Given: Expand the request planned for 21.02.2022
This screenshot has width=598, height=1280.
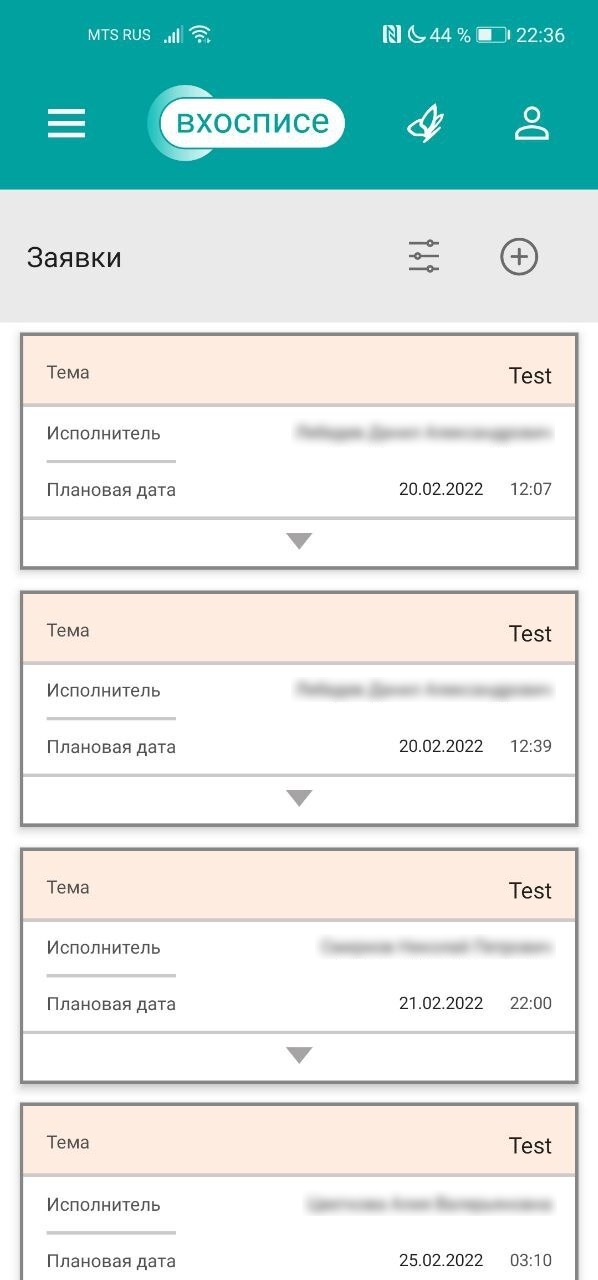Looking at the screenshot, I should coord(298,1054).
